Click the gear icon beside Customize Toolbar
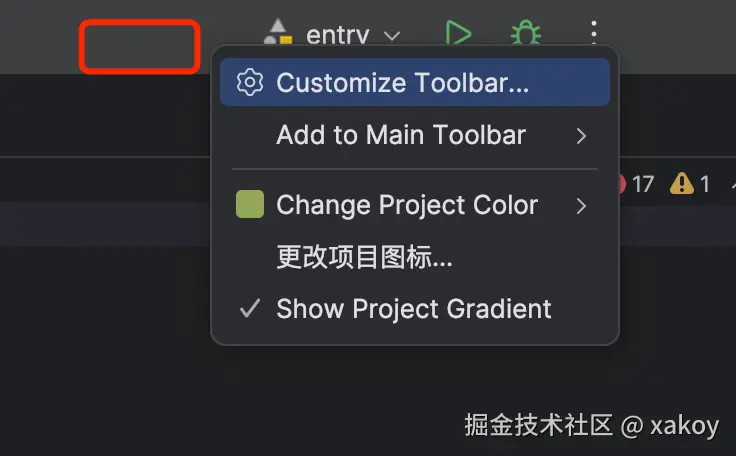 pos(249,83)
